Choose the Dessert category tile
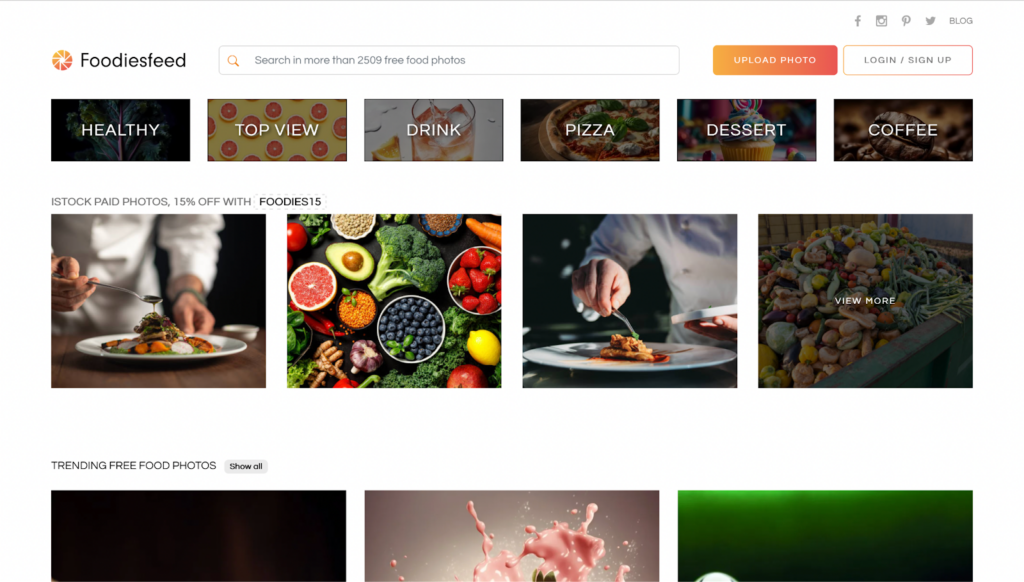The width and height of the screenshot is (1024, 582). [746, 130]
